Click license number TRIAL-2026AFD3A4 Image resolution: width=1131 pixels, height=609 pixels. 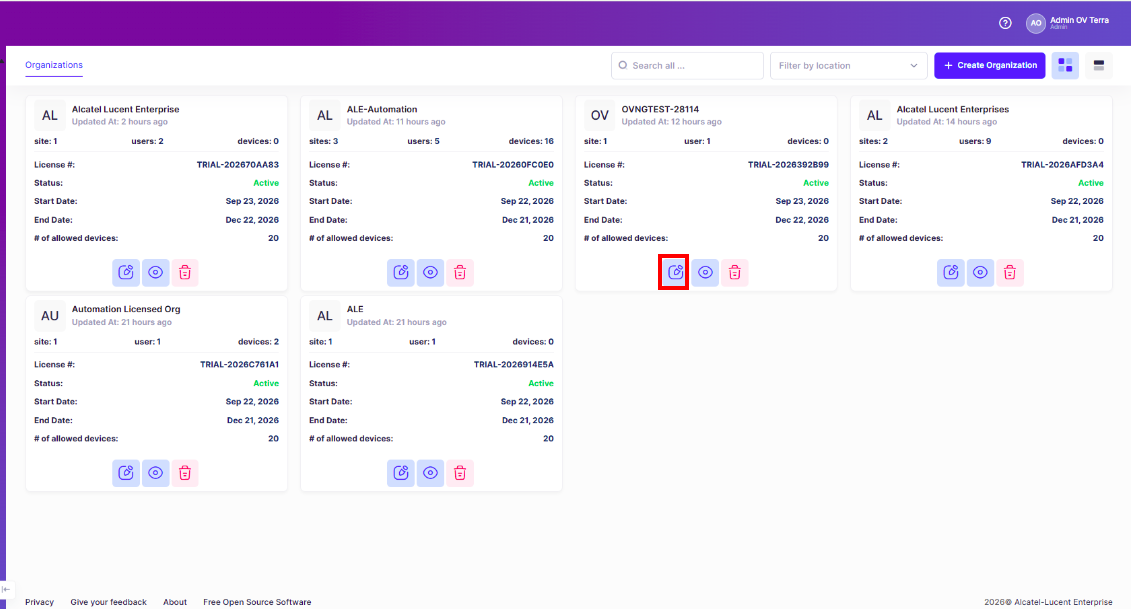pyautogui.click(x=1062, y=165)
